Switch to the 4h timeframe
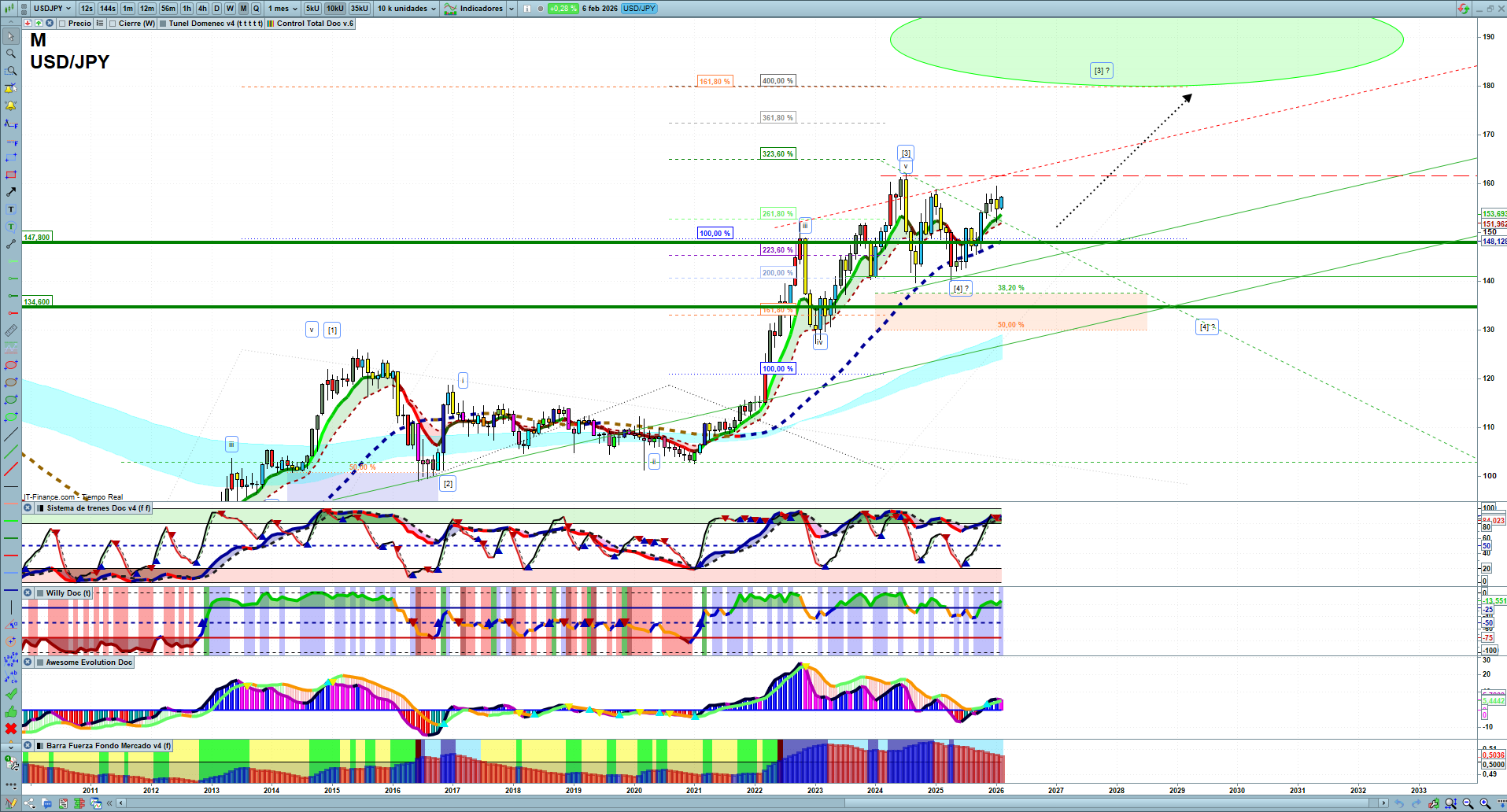Screen dimensions: 1507x812 click(202, 9)
